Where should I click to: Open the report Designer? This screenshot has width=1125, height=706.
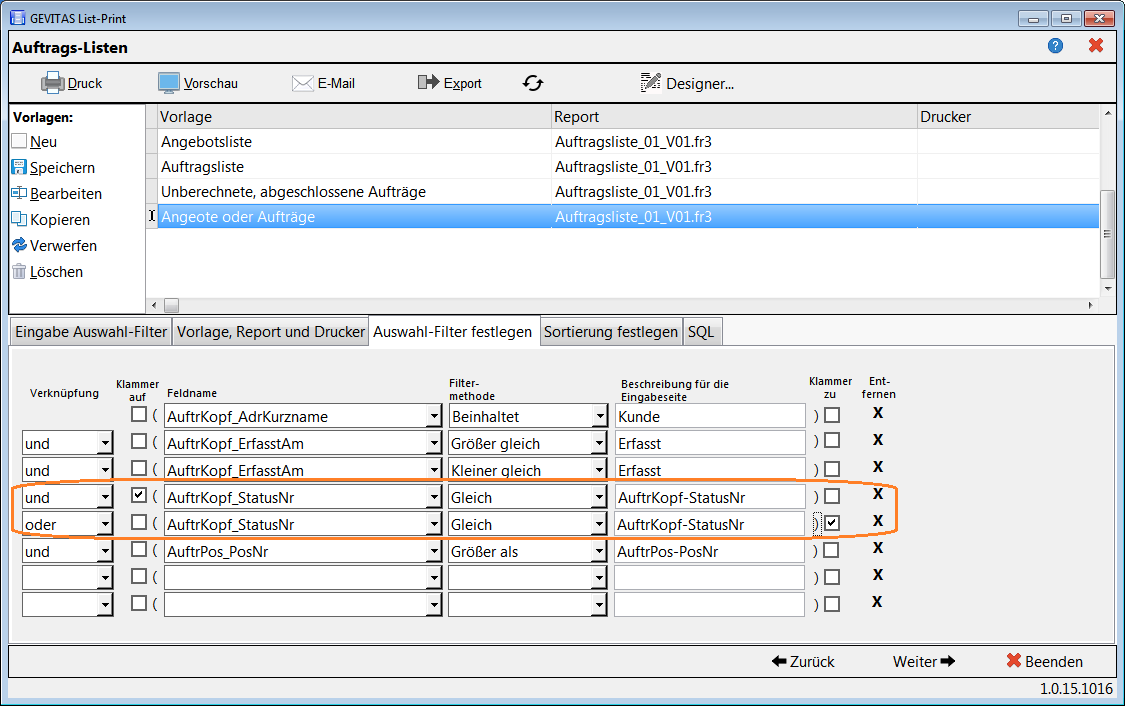[x=687, y=83]
